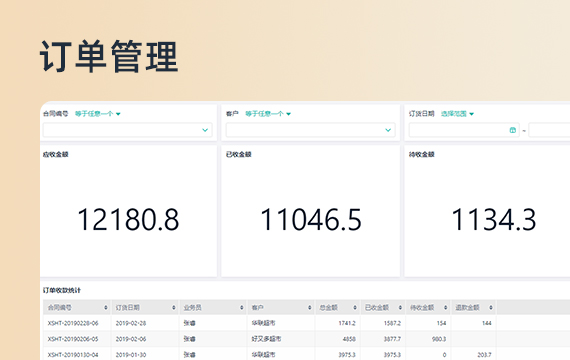
Task: Click the 应收金额 value 12180.8
Action: point(128,220)
